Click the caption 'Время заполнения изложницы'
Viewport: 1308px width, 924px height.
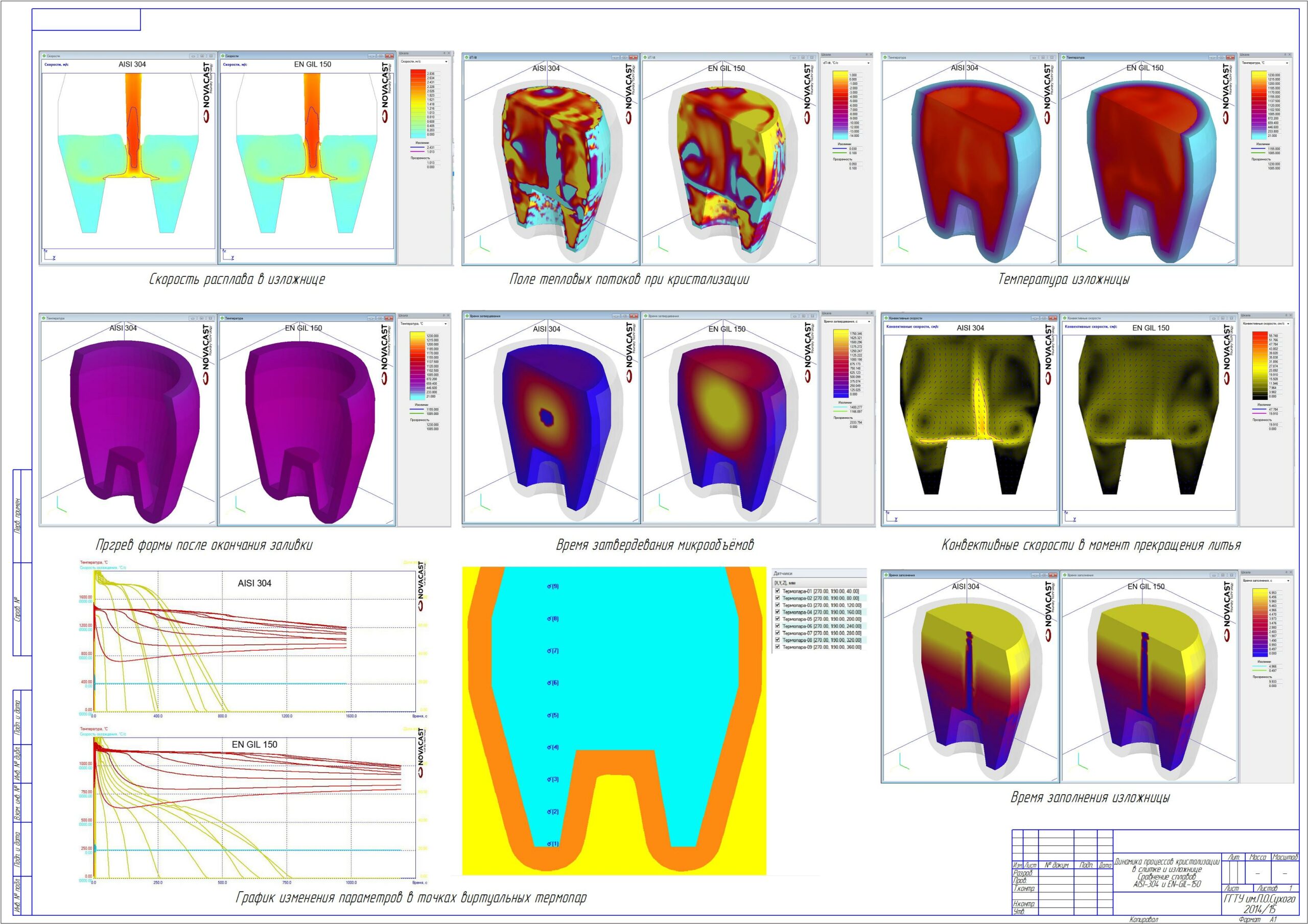(1090, 797)
